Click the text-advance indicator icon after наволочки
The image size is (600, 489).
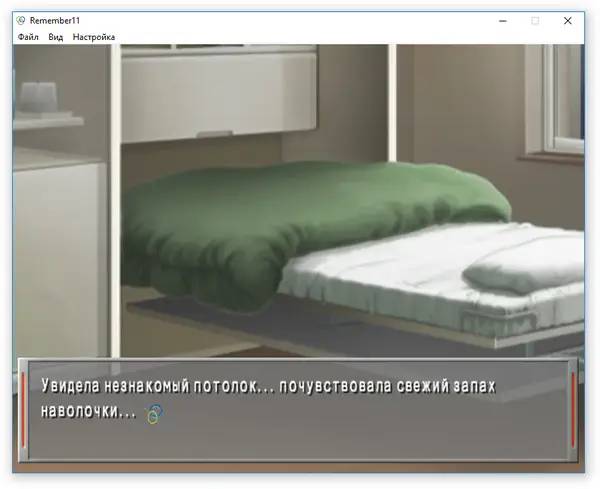(153, 412)
